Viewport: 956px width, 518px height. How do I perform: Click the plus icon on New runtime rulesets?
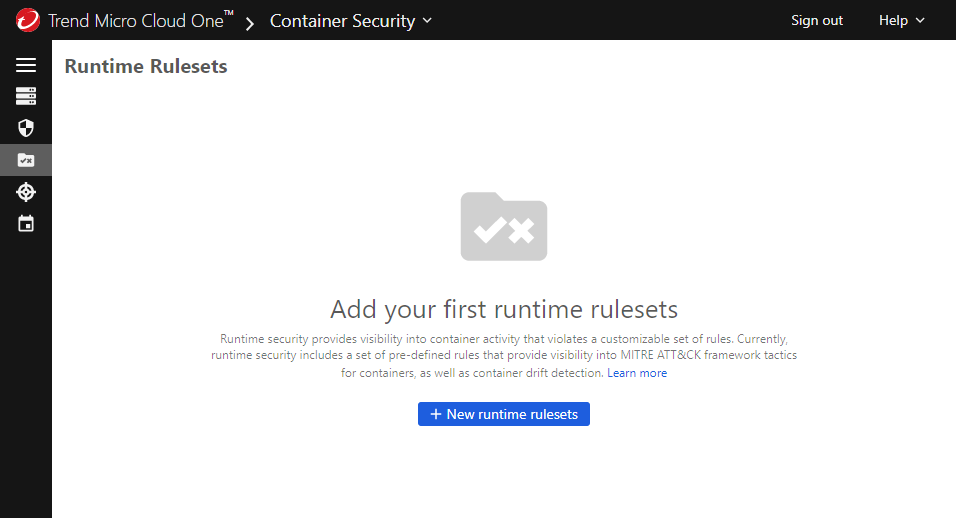click(435, 414)
